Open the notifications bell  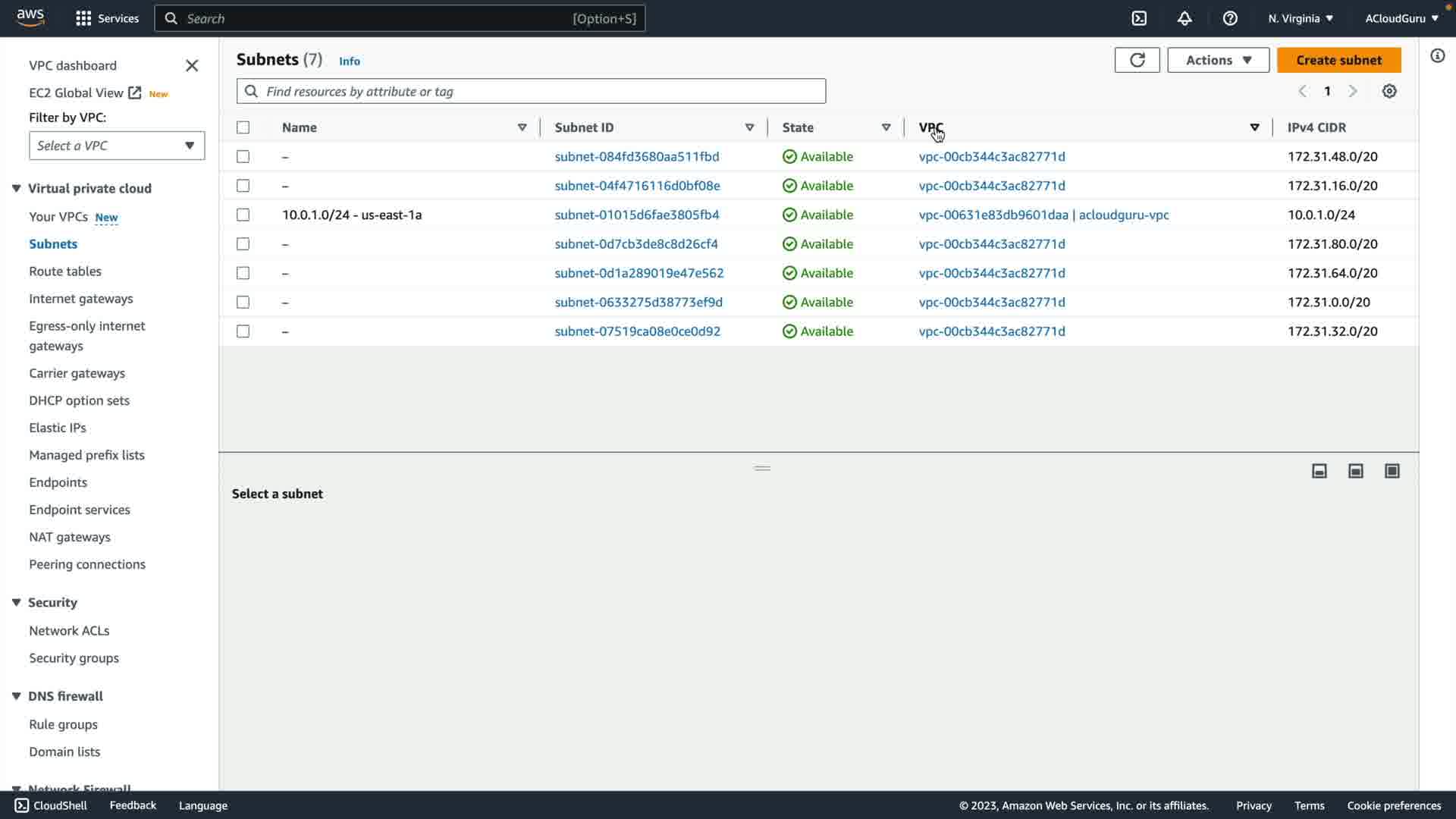click(x=1185, y=18)
